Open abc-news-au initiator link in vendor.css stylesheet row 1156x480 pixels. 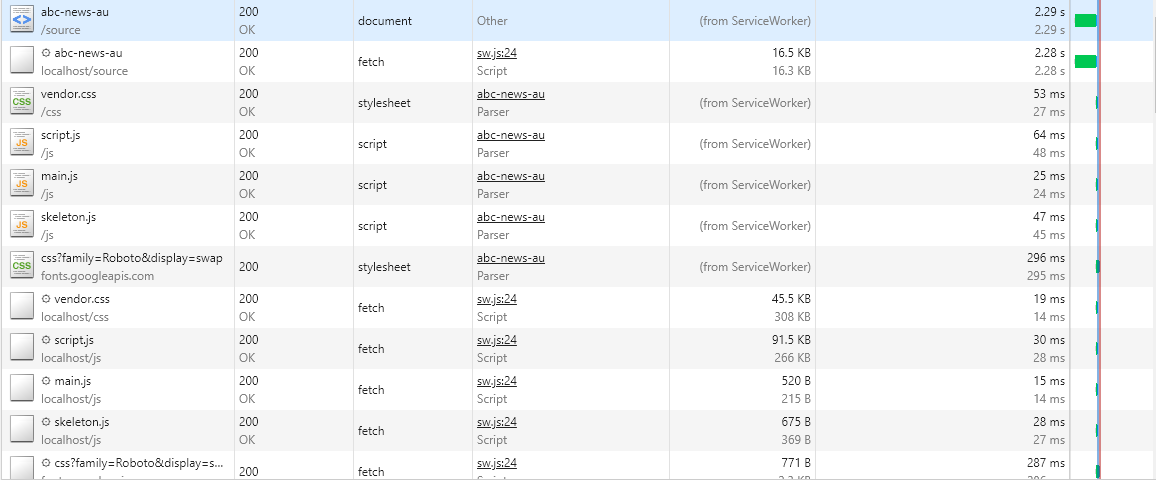(511, 94)
